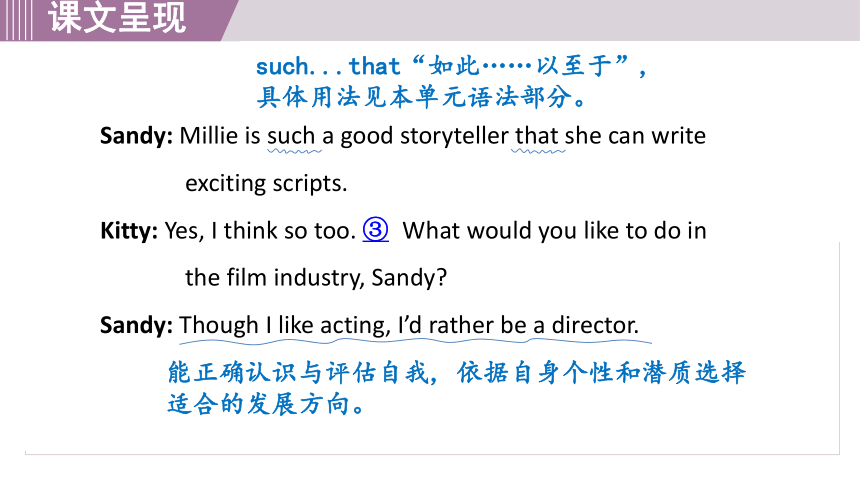Select the text "exciting scripts."
This screenshot has width=860, height=484.
tap(266, 184)
